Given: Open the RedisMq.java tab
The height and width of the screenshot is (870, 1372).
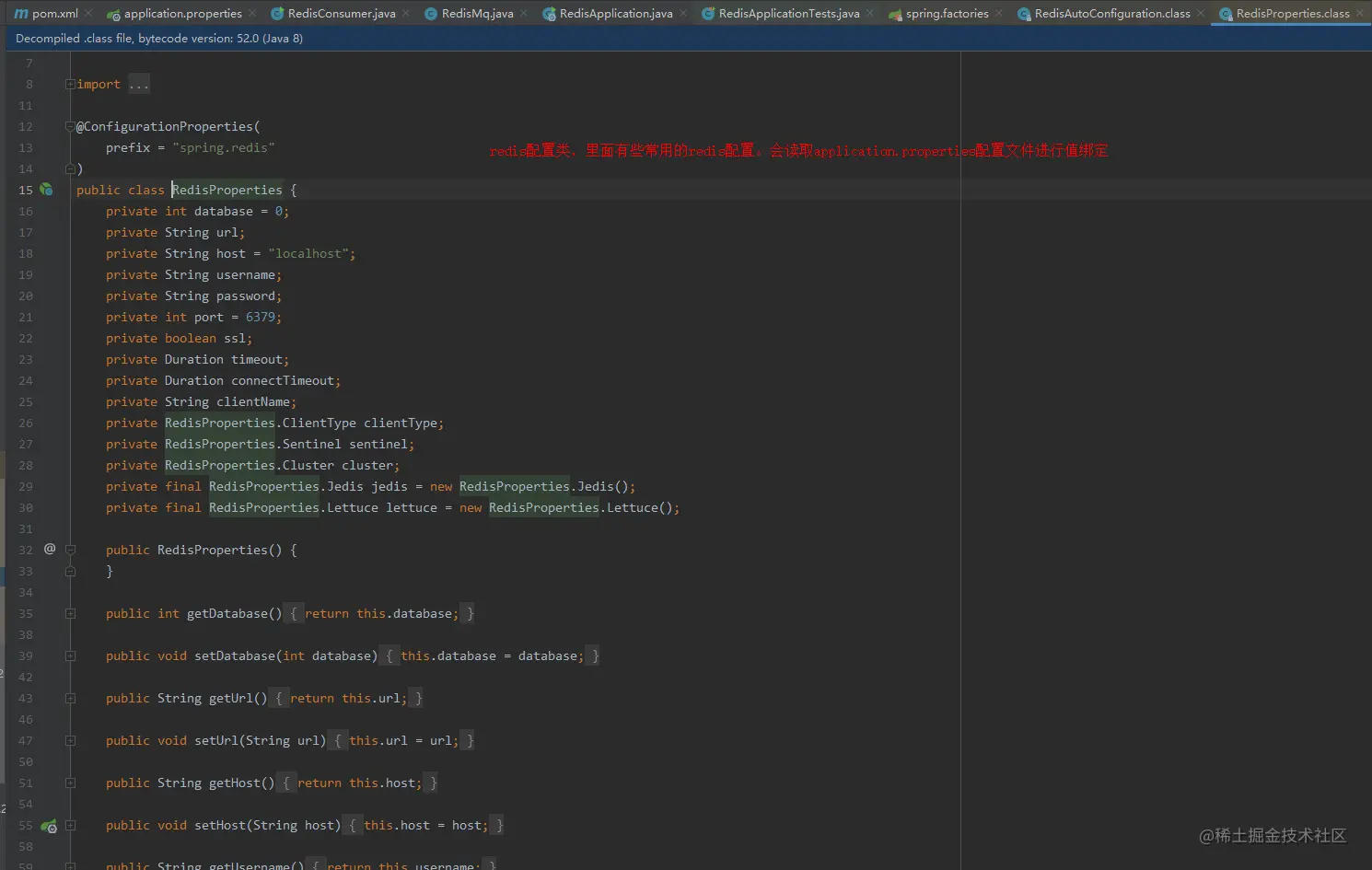Looking at the screenshot, I should [477, 14].
